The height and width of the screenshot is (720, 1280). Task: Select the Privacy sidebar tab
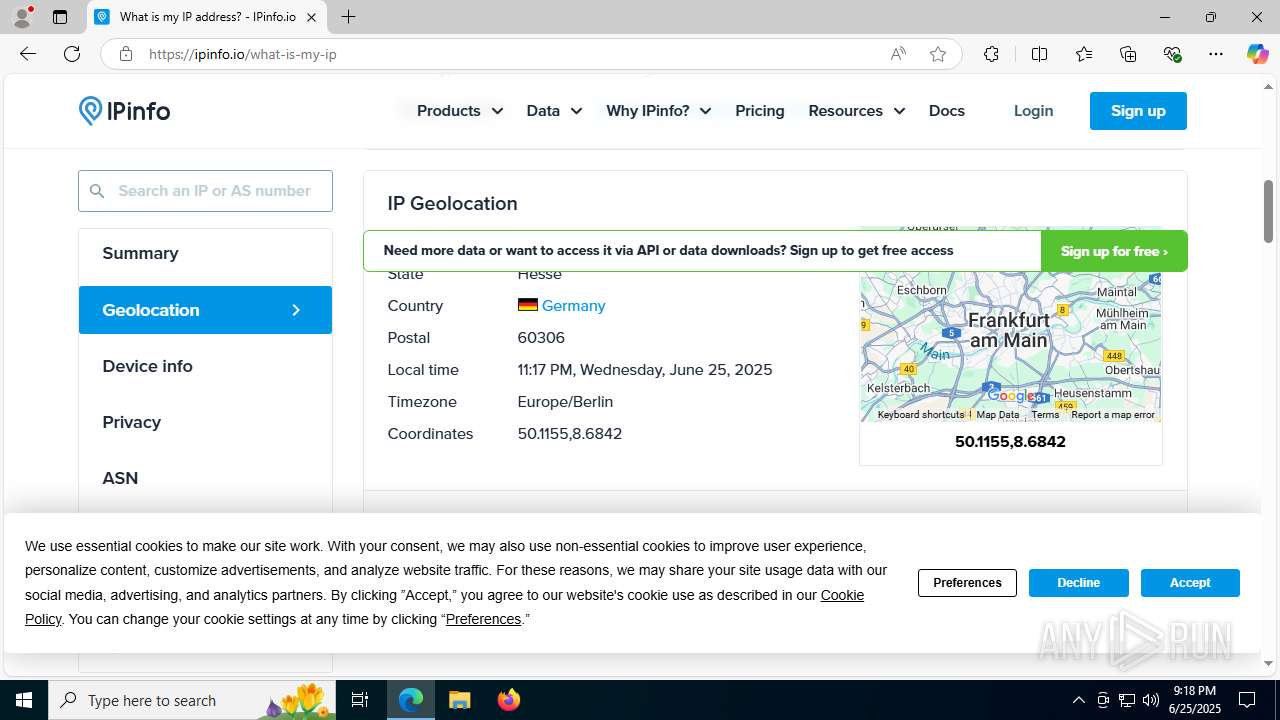[x=205, y=422]
